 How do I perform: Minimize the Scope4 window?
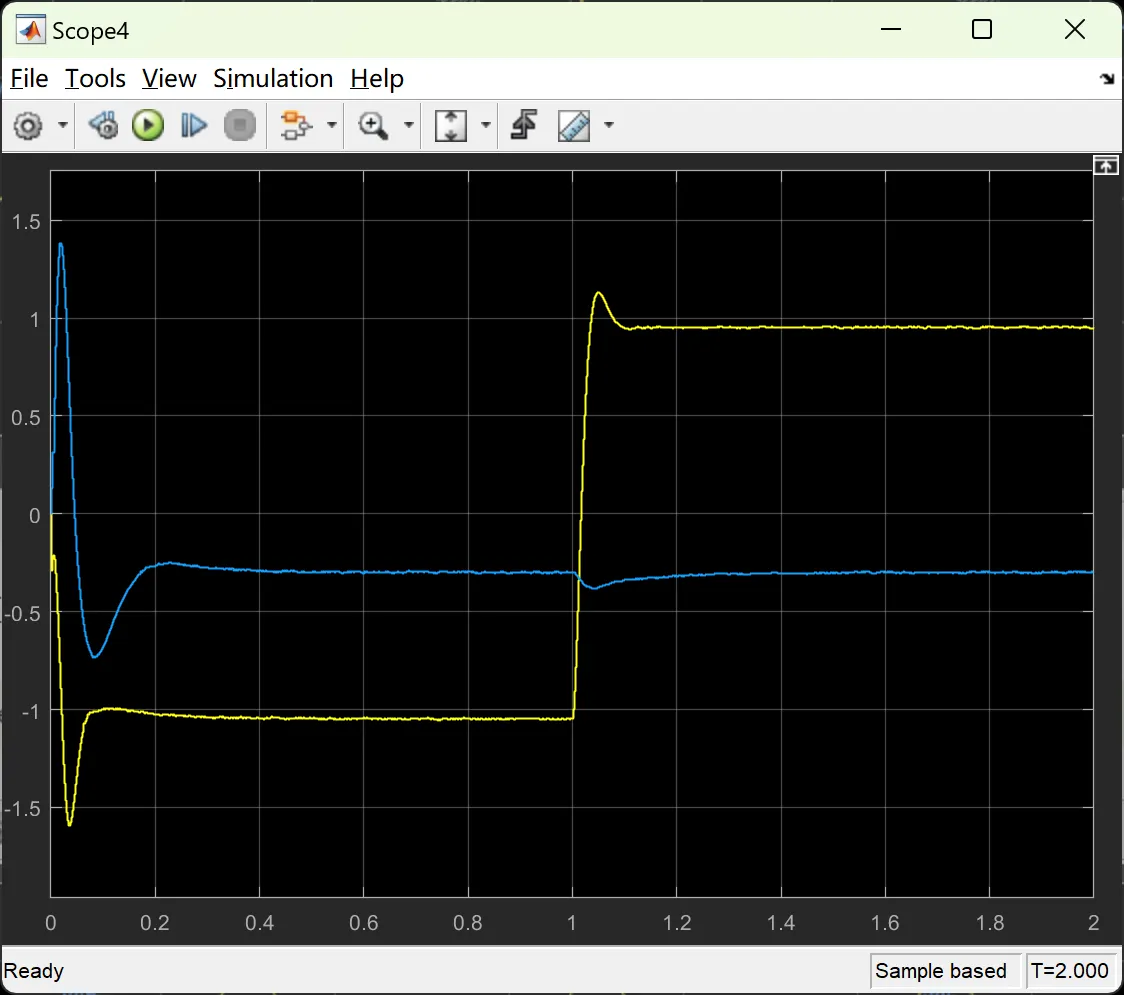pos(890,29)
